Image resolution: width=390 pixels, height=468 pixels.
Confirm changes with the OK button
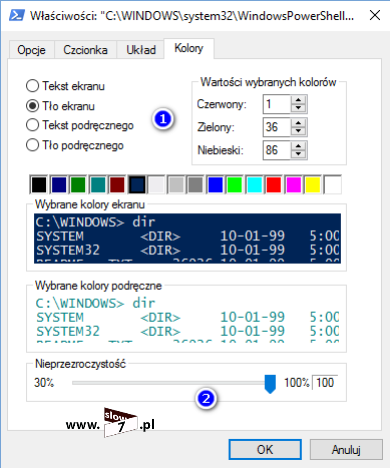[265, 450]
